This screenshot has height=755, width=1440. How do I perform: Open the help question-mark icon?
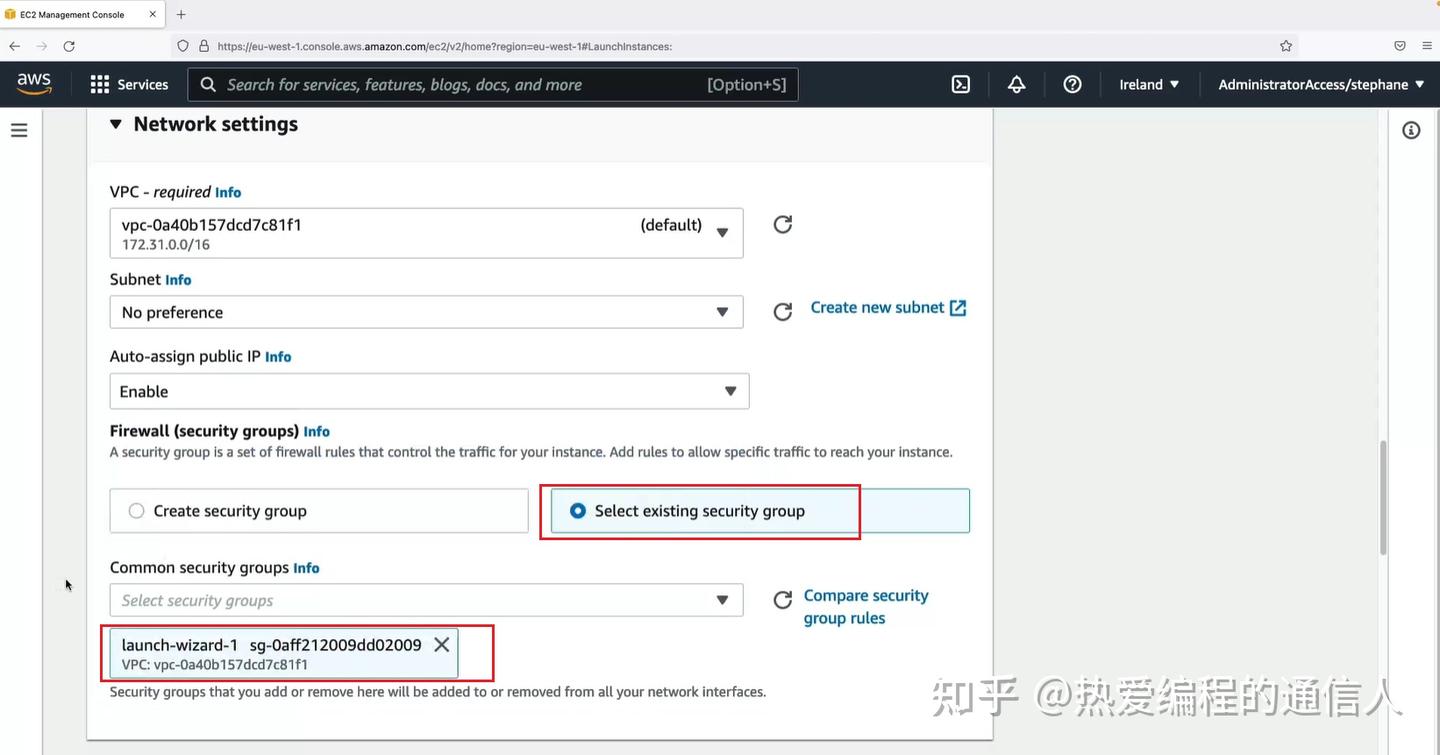coord(1072,84)
